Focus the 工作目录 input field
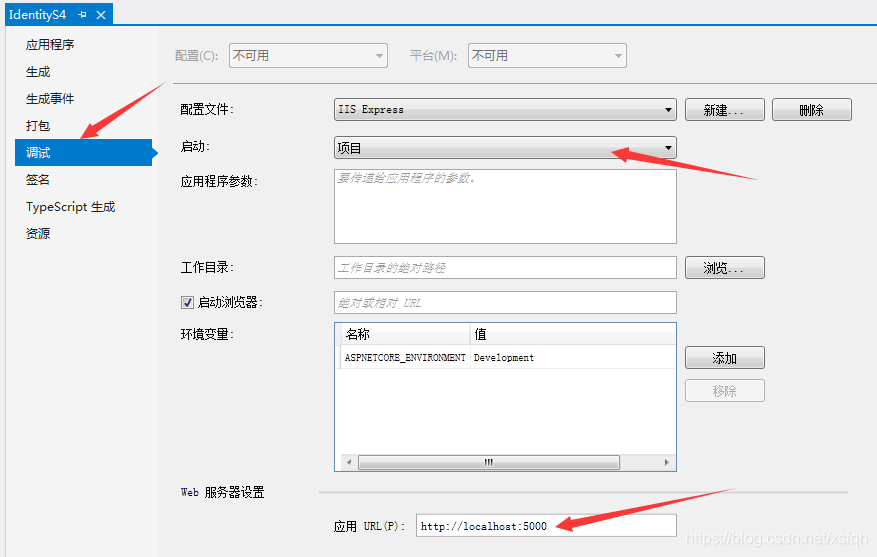Screen dimensions: 877x557 click(505, 267)
